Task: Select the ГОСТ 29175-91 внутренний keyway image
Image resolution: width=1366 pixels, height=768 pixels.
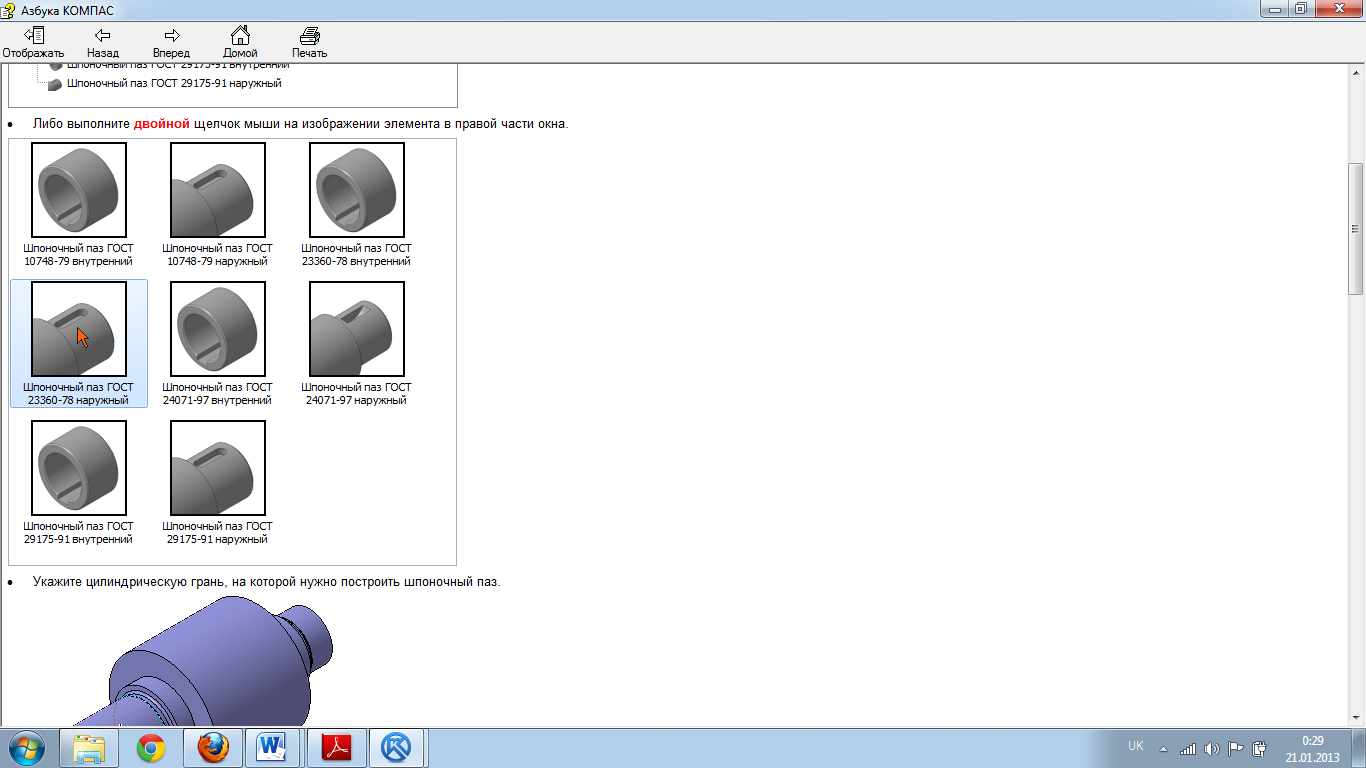Action: [x=79, y=468]
